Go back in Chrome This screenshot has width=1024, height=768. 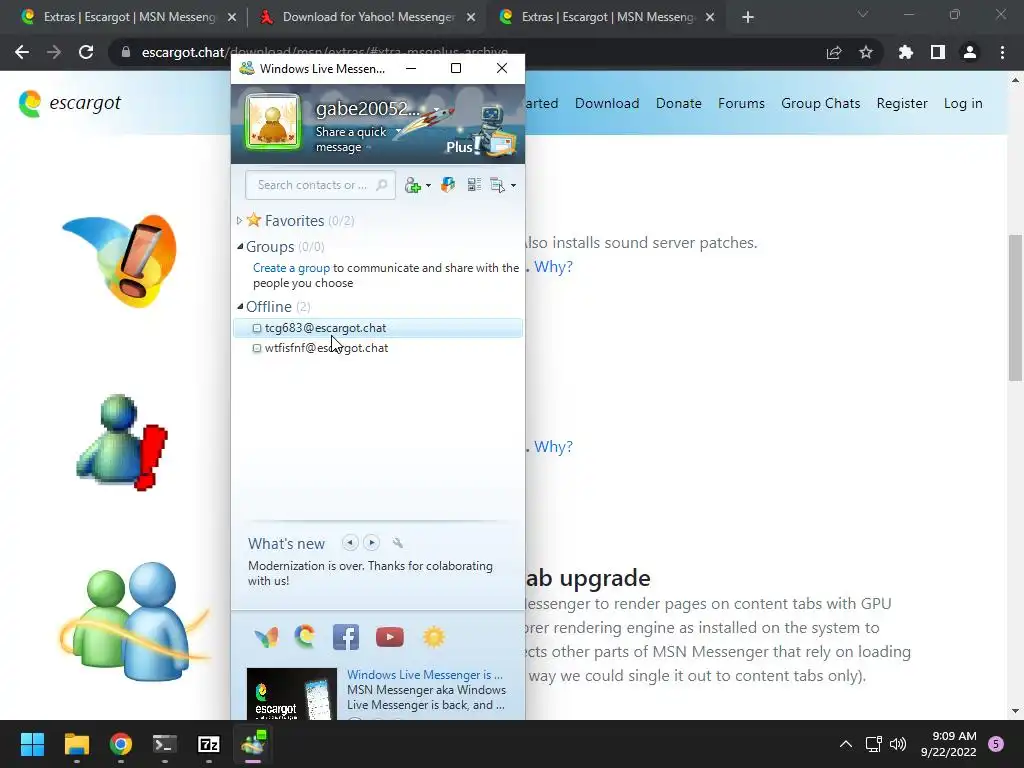22,52
